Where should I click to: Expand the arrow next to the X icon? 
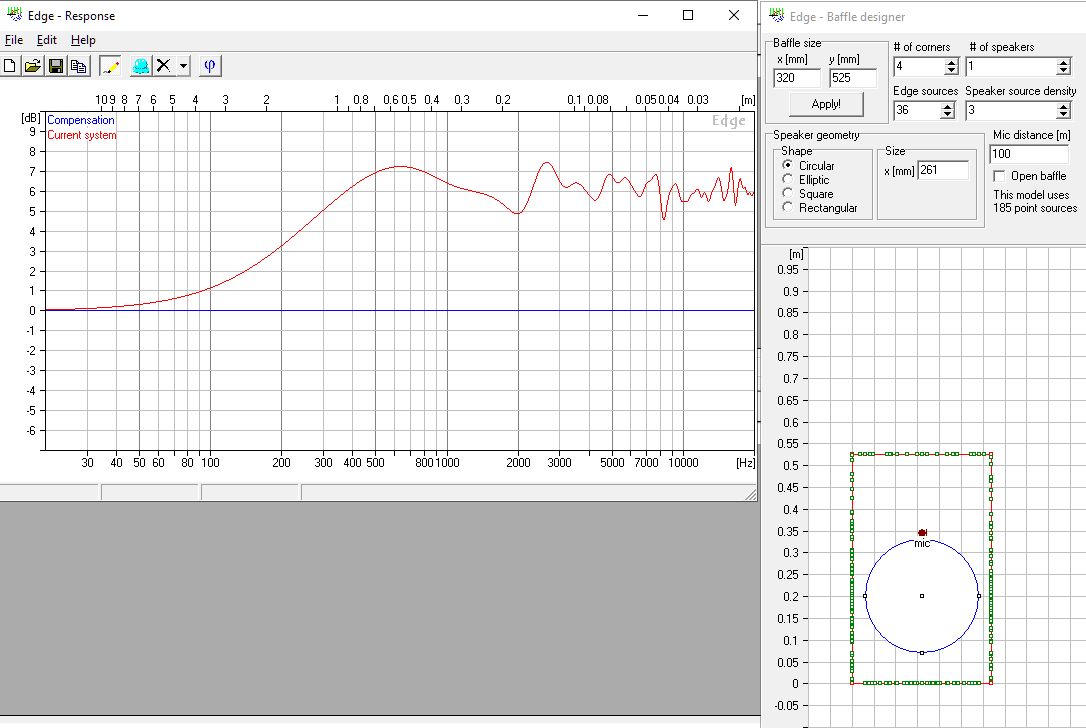coord(184,66)
